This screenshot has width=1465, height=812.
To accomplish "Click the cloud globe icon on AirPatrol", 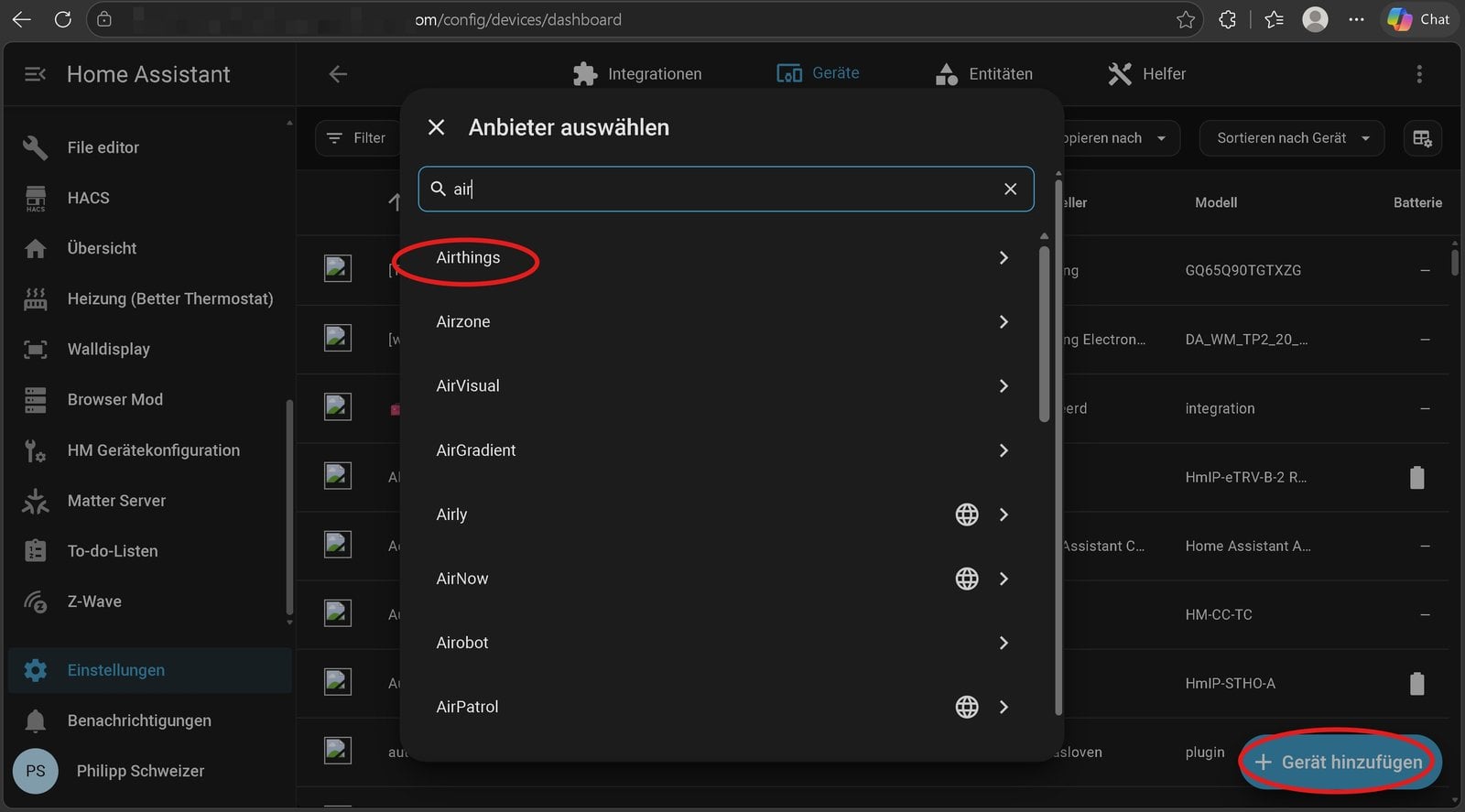I will coord(967,707).
